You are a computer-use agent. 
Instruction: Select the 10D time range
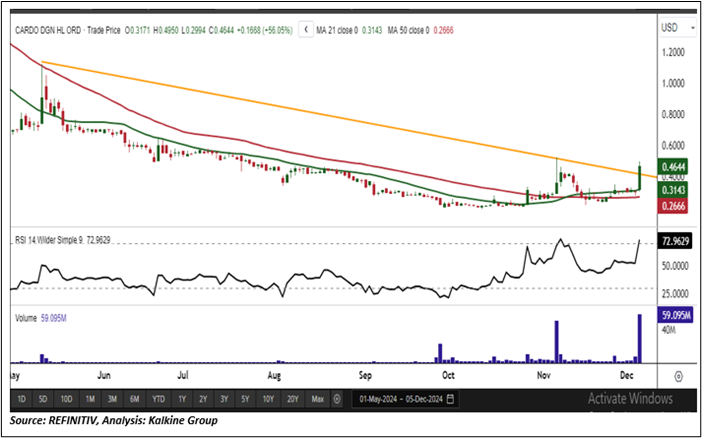pyautogui.click(x=66, y=399)
